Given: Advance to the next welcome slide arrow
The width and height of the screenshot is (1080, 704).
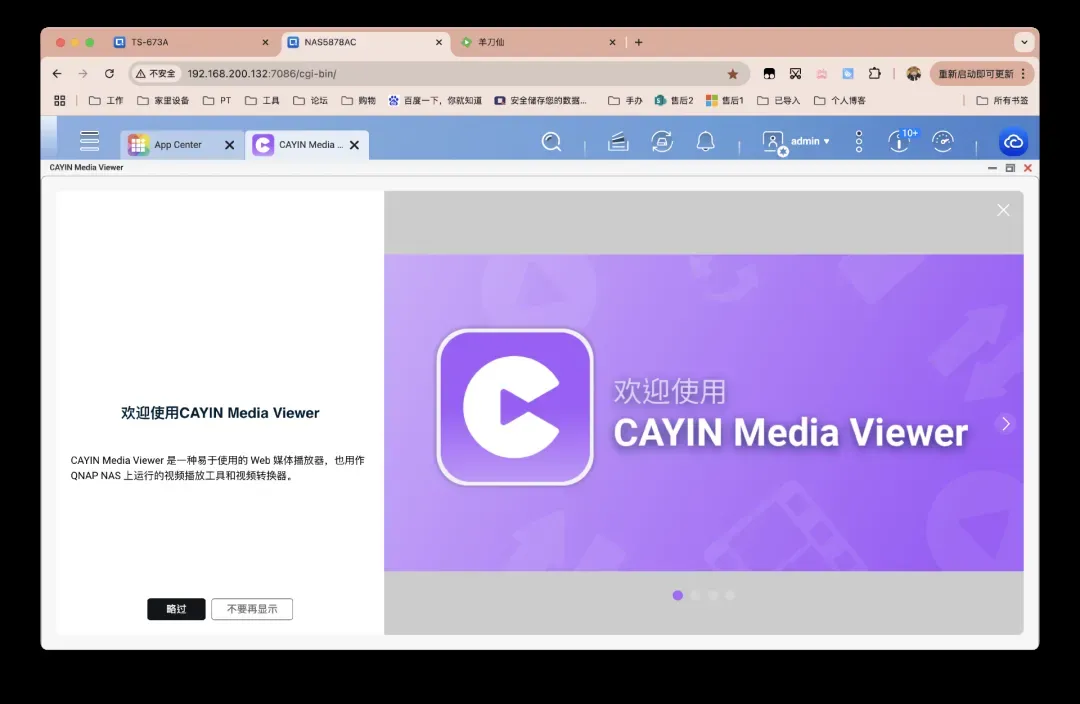Looking at the screenshot, I should pyautogui.click(x=1006, y=423).
